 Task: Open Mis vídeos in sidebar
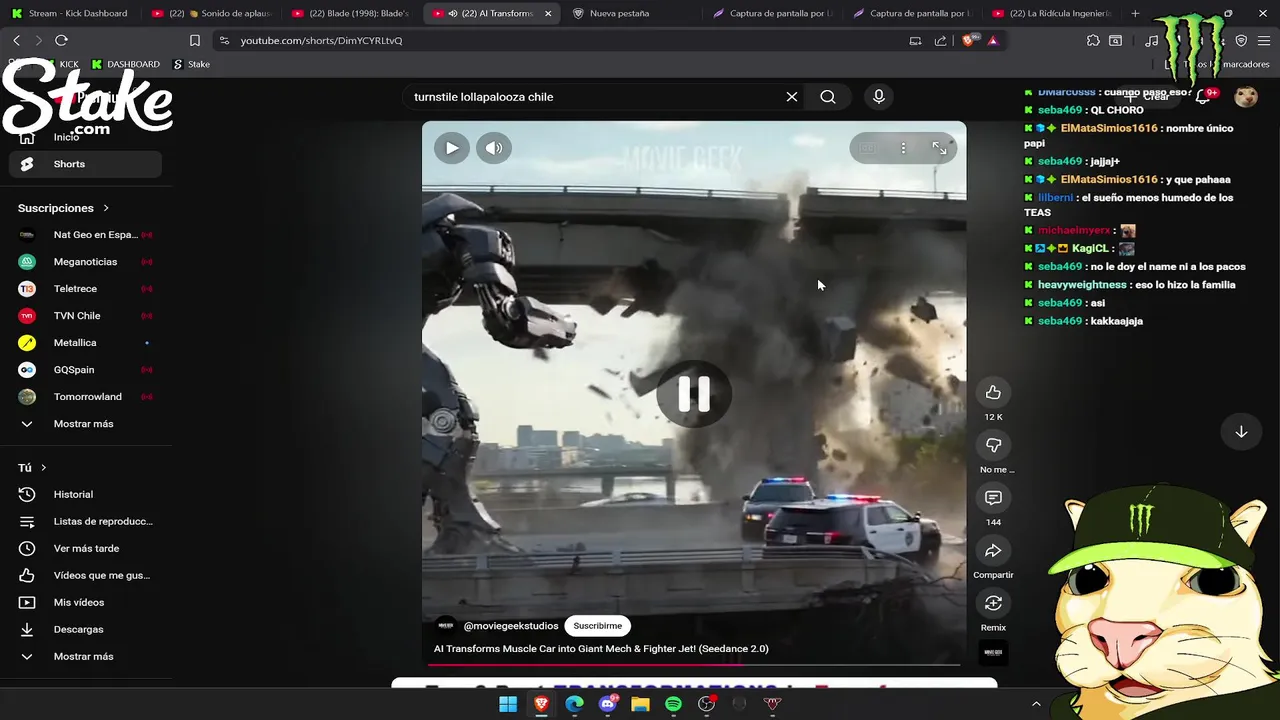point(85,602)
